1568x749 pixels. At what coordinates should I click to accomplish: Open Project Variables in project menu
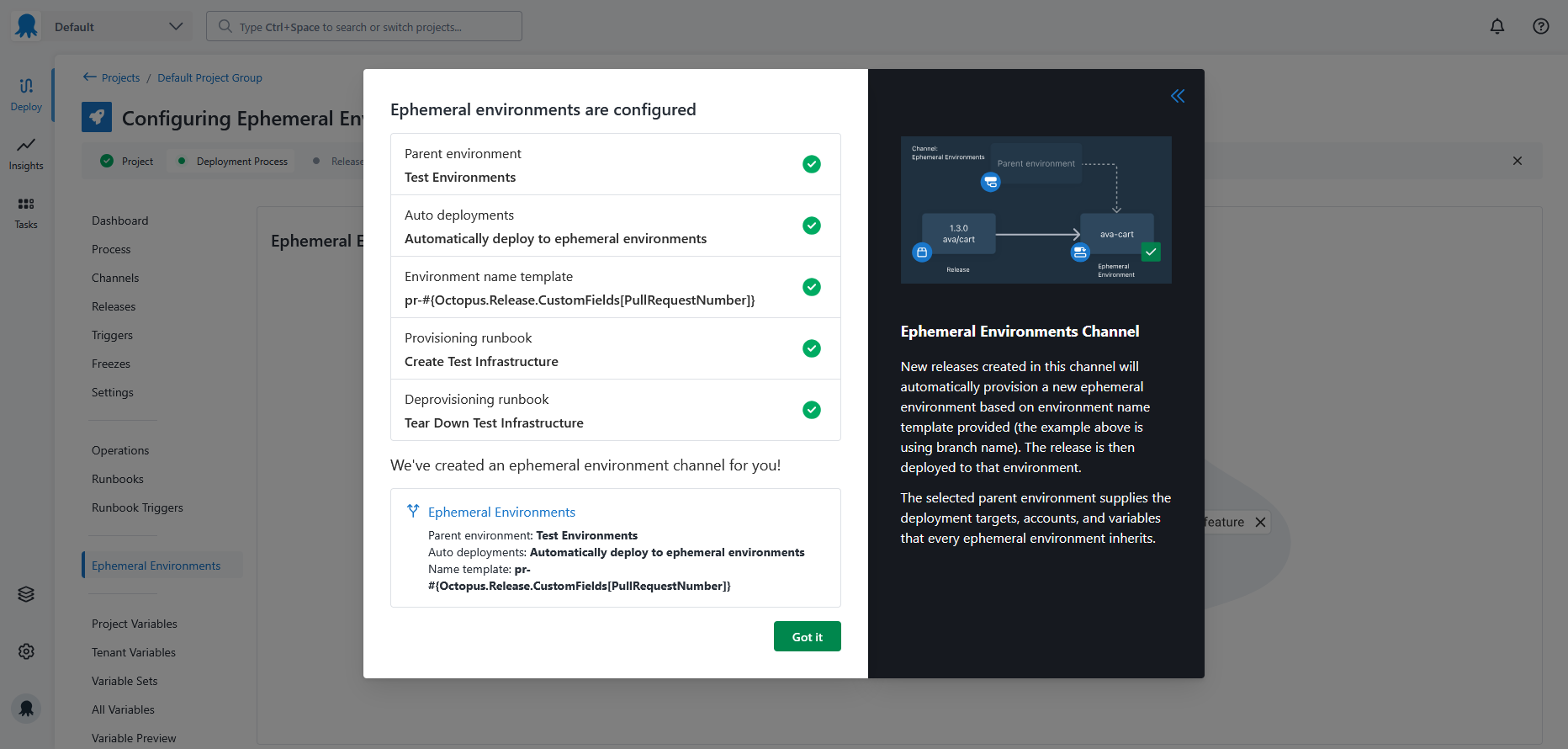pos(135,624)
